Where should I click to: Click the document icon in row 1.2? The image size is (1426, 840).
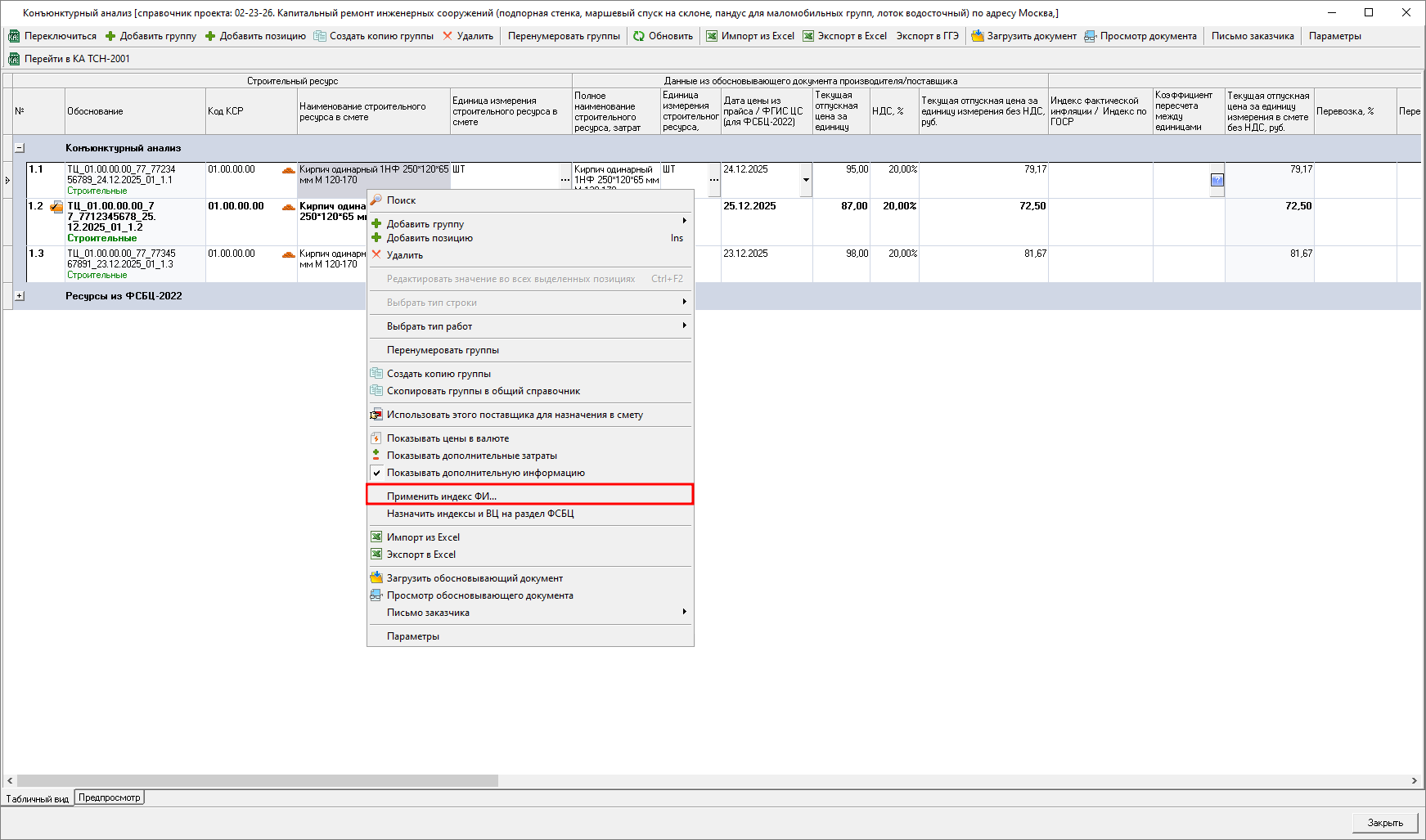56,207
